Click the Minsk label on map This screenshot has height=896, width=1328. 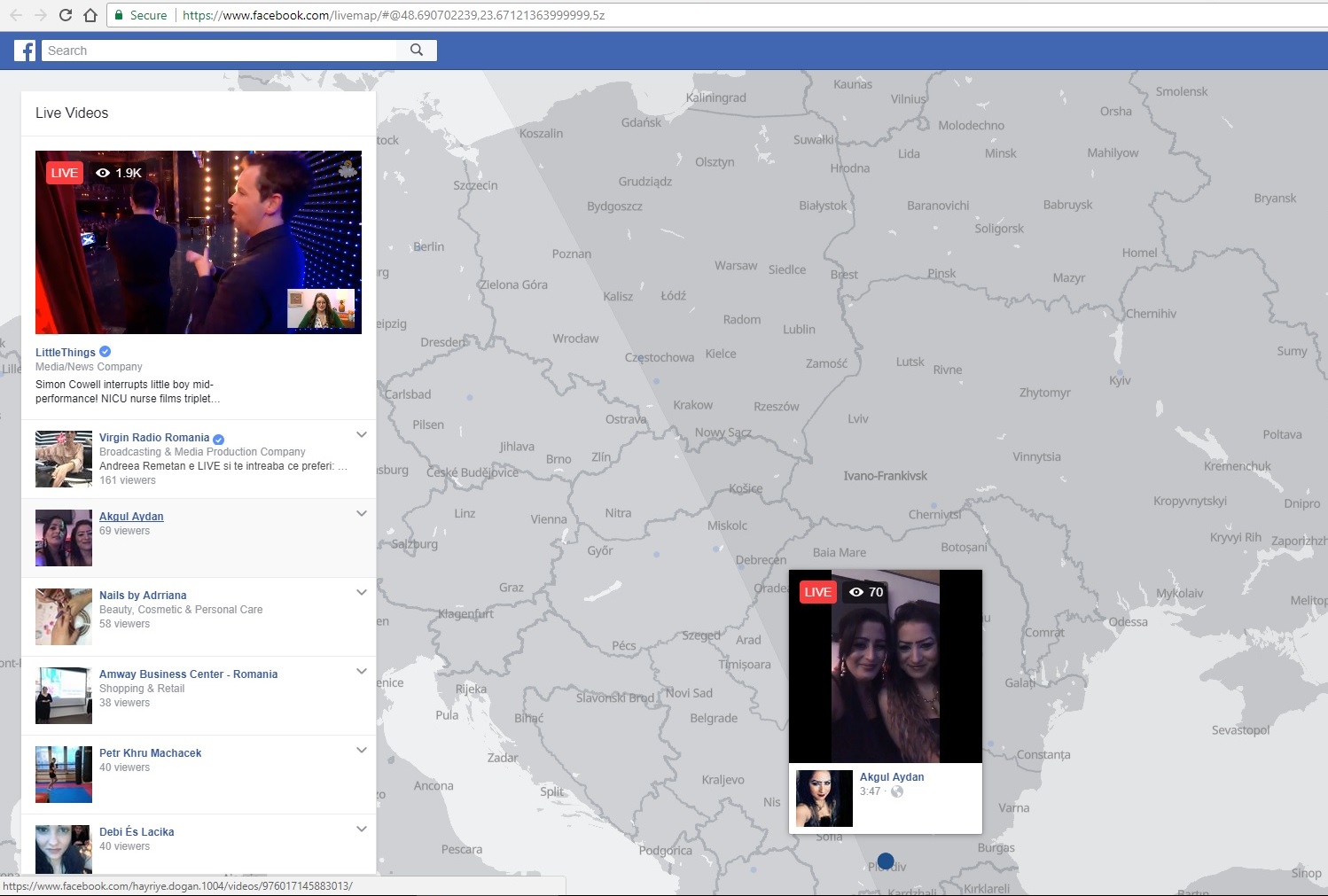pyautogui.click(x=1001, y=153)
